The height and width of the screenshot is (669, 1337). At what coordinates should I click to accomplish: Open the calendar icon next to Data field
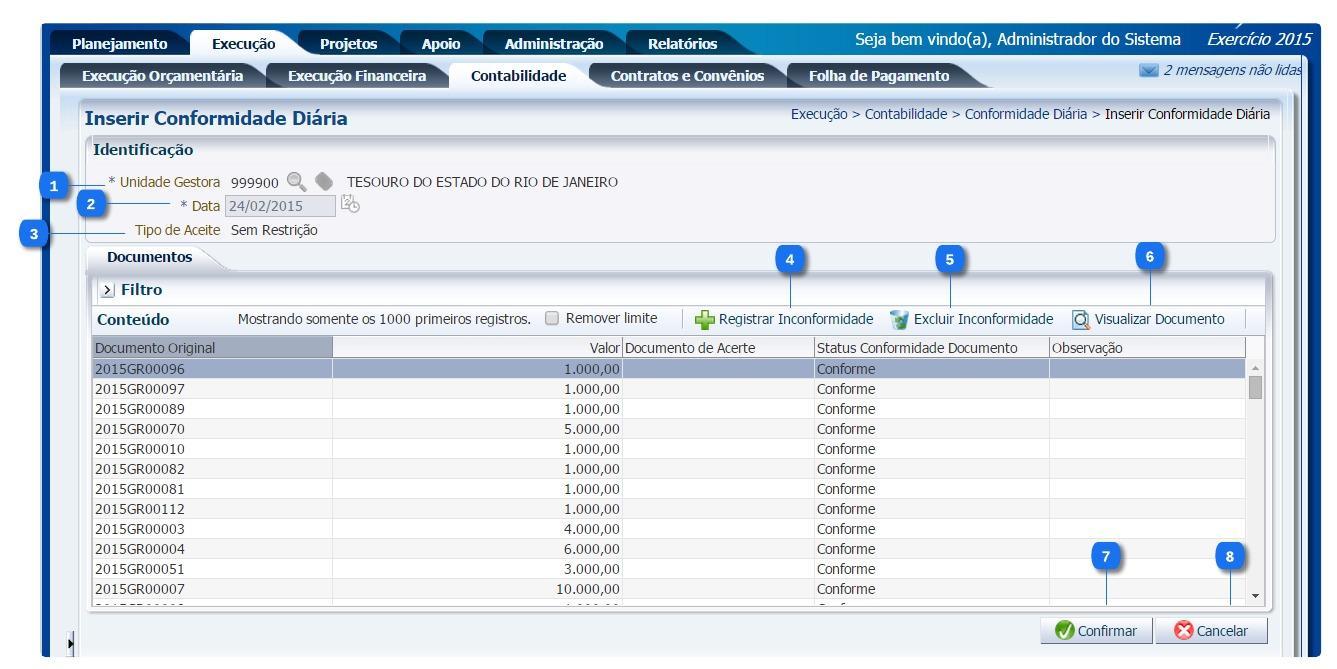tap(350, 206)
